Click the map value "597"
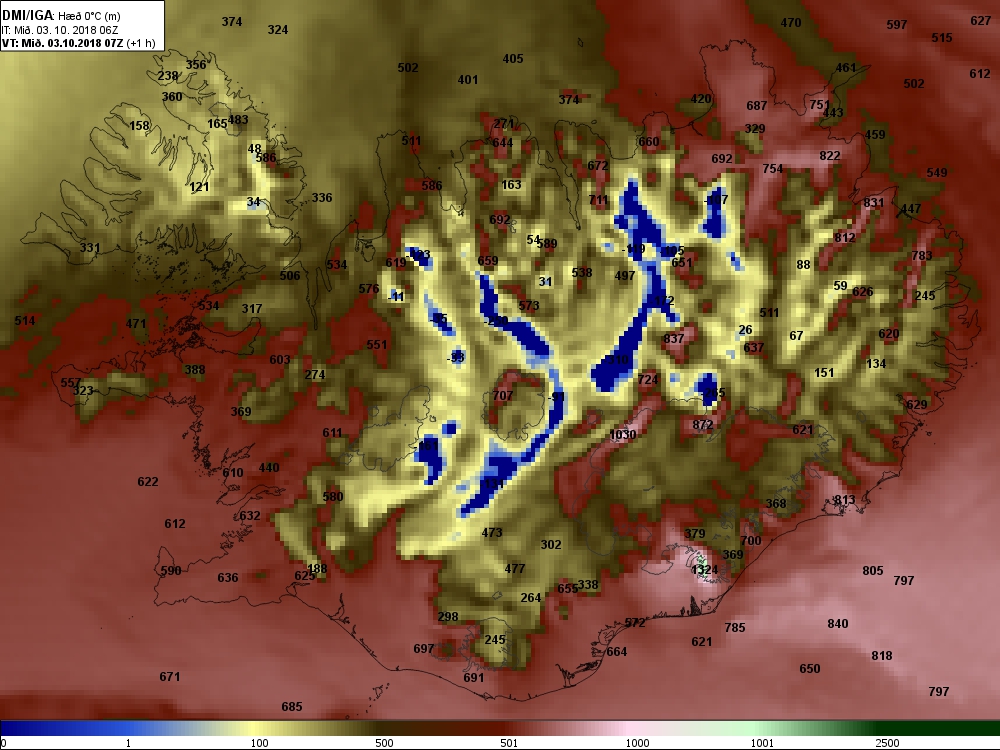This screenshot has height=750, width=1000. click(897, 25)
